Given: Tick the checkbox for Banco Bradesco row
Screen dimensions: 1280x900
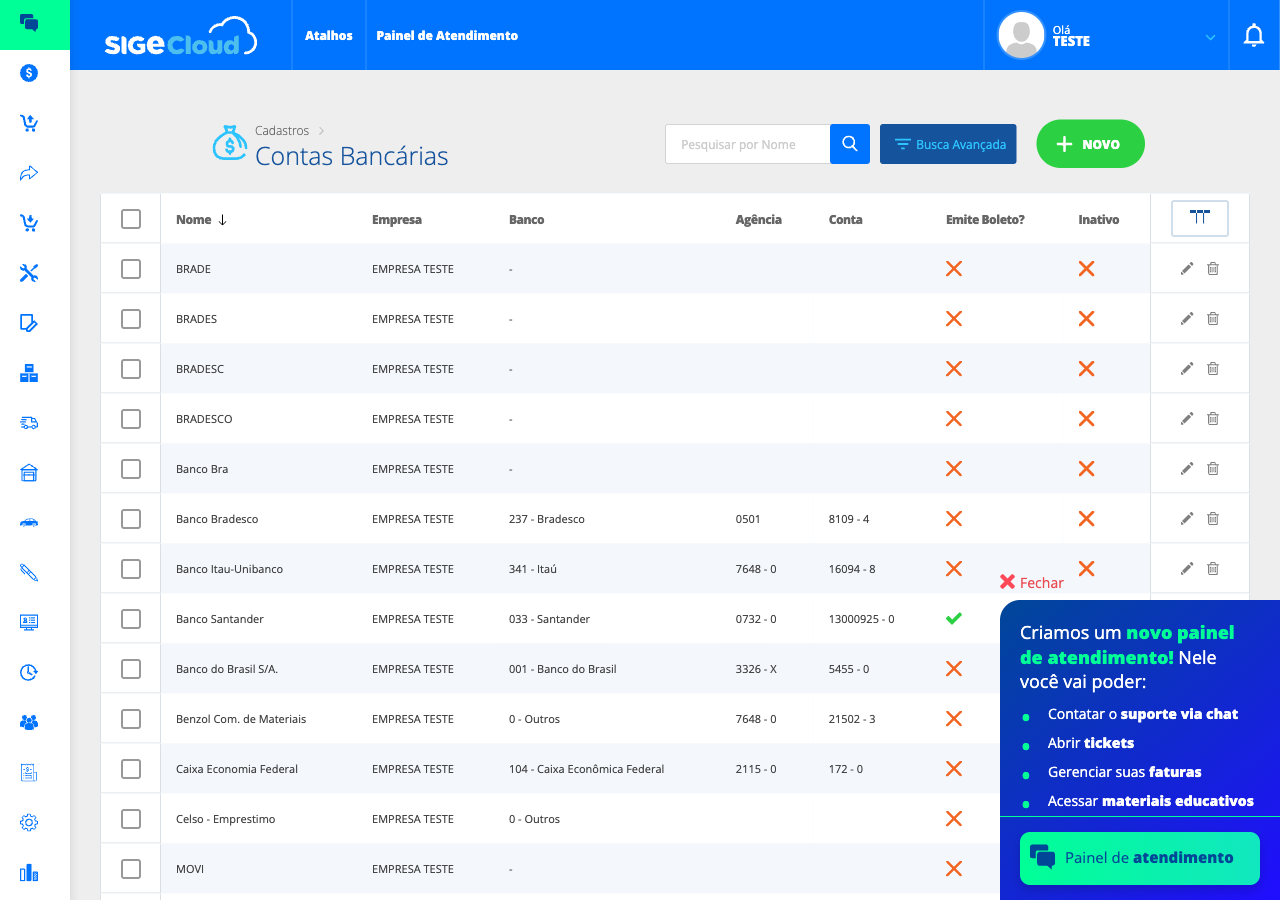Looking at the screenshot, I should [x=130, y=518].
